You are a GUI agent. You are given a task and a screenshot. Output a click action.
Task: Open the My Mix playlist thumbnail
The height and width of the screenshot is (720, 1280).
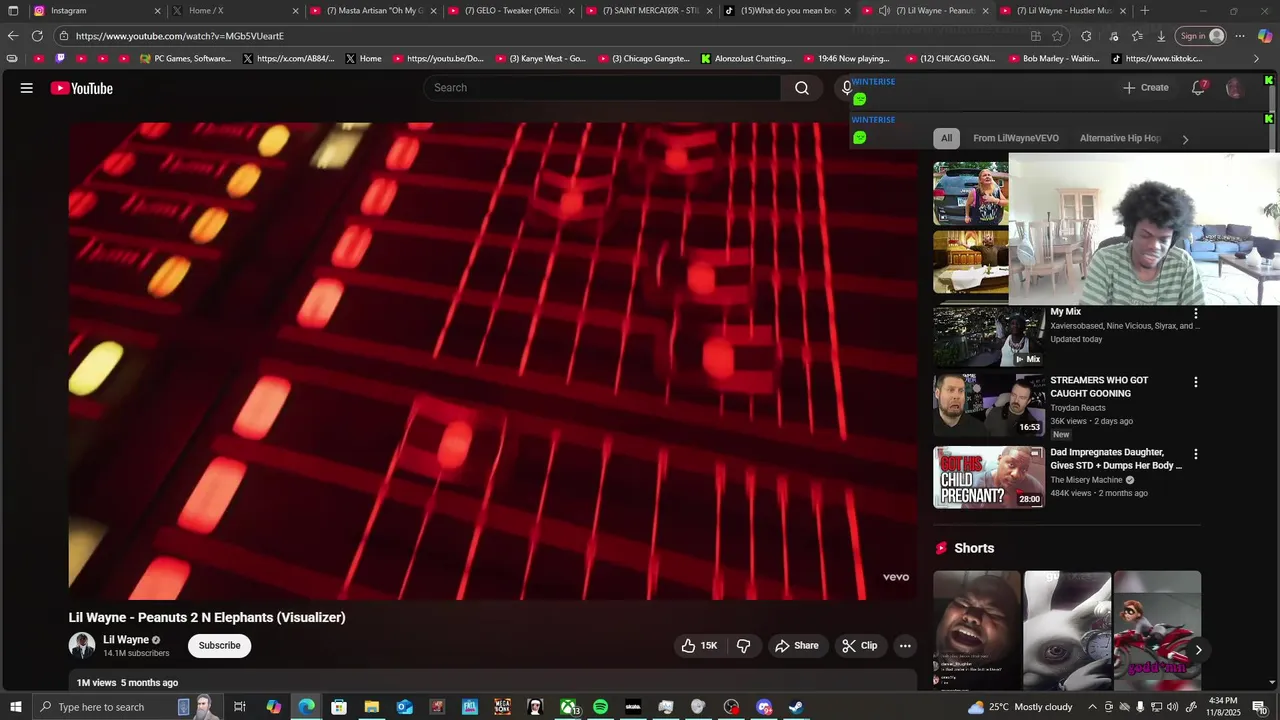[989, 336]
